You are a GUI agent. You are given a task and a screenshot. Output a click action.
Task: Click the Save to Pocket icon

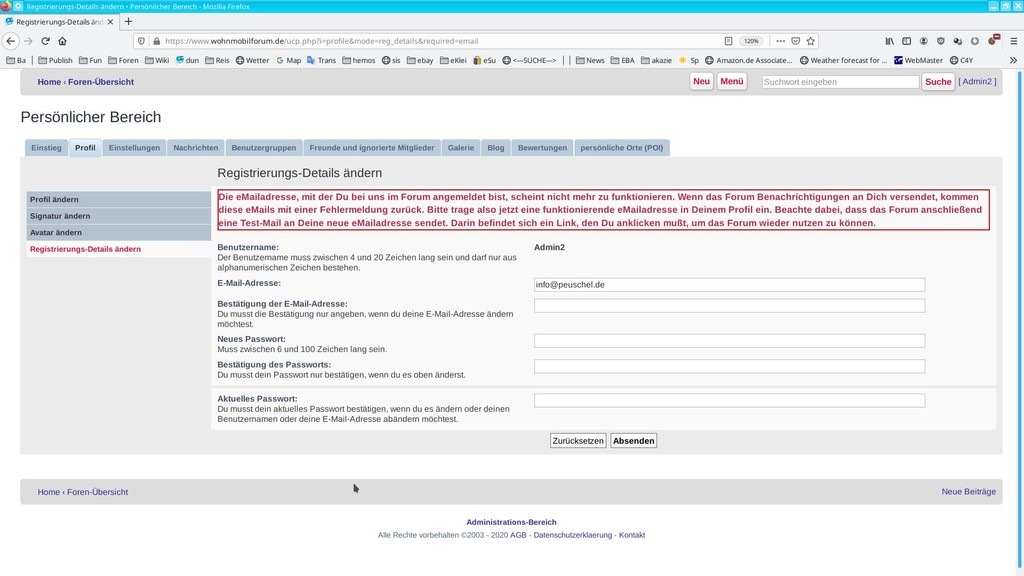tap(795, 40)
